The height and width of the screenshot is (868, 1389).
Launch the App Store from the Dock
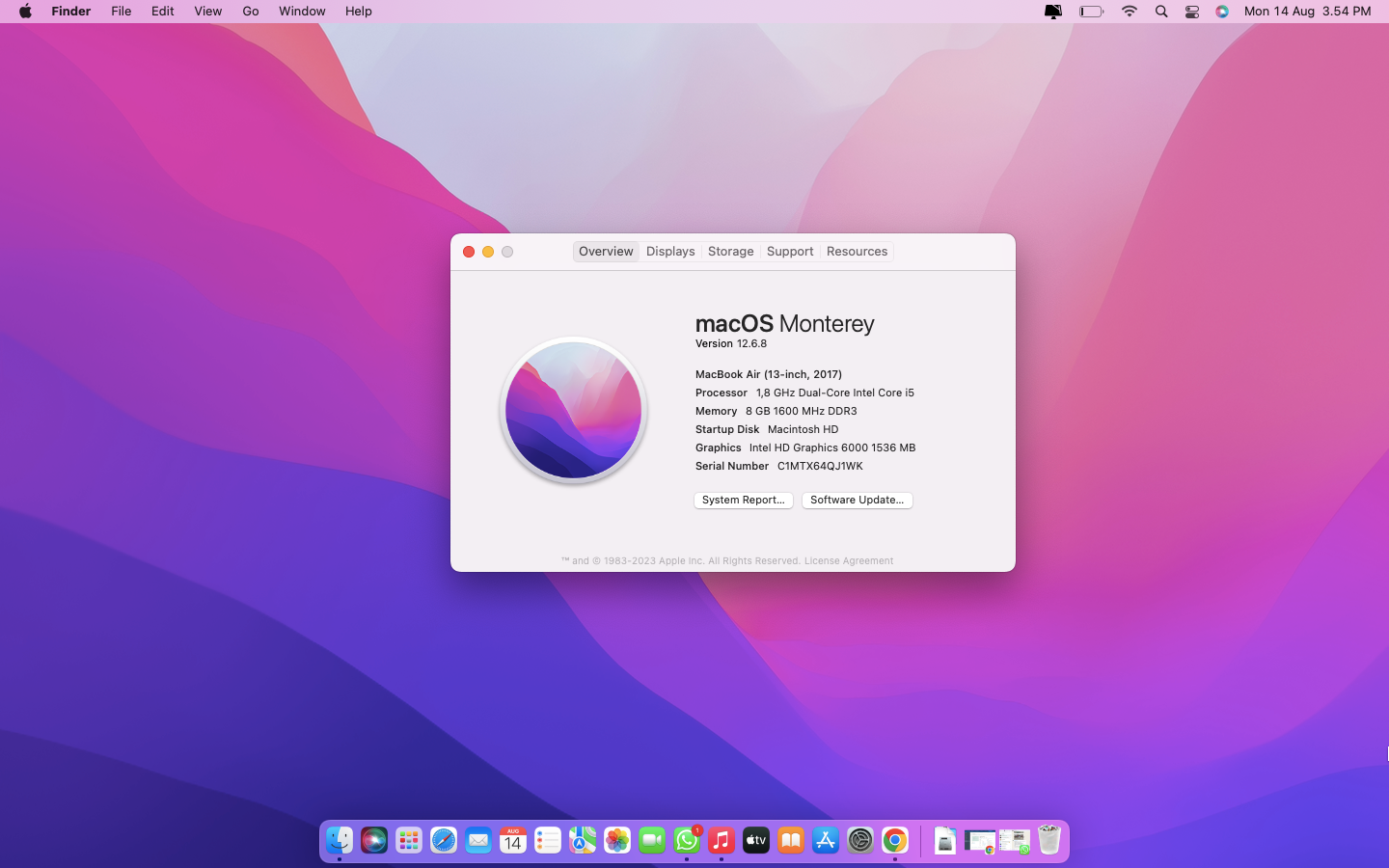coord(826,841)
